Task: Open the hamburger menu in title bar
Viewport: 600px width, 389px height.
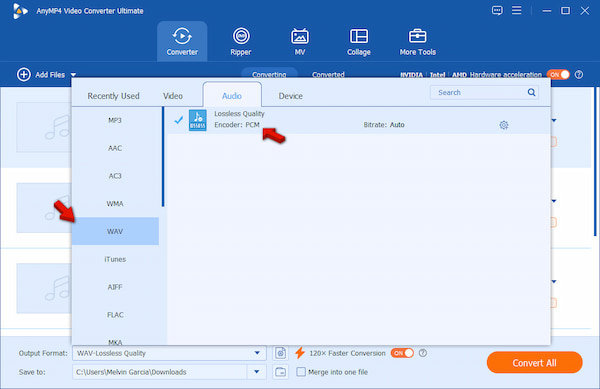Action: [x=517, y=10]
